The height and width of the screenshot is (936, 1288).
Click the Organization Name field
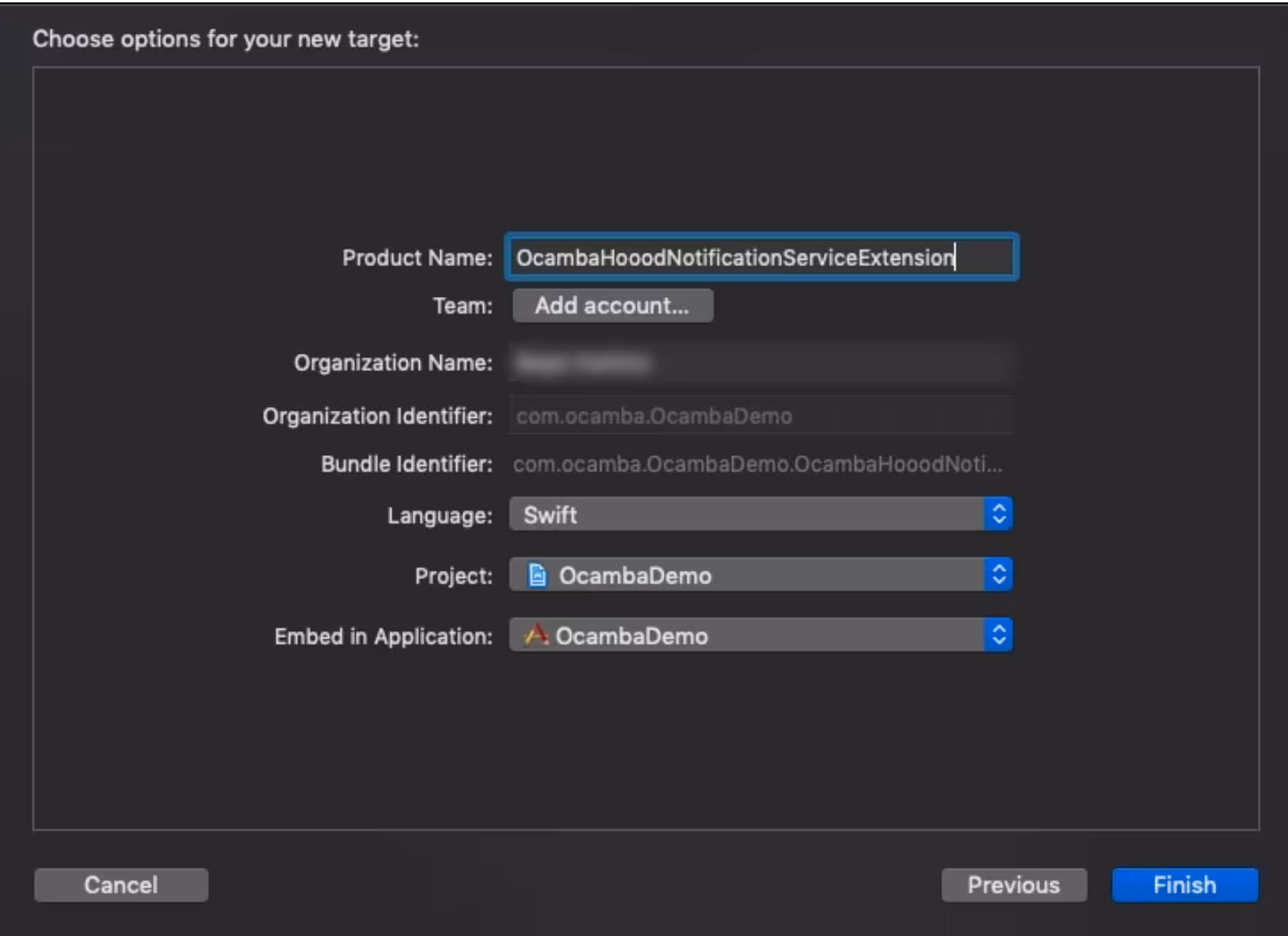pyautogui.click(x=760, y=363)
